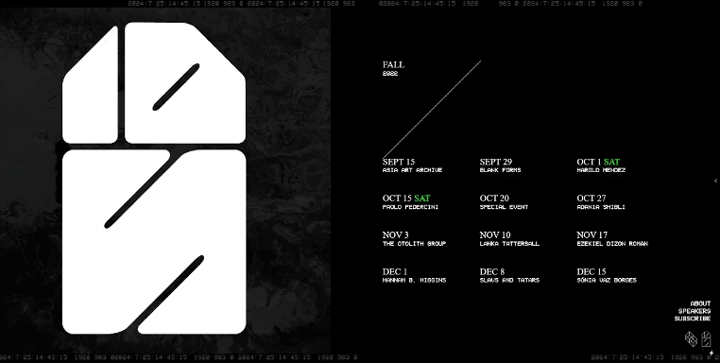The height and width of the screenshot is (363, 720).
Task: Click the small upright logo icon
Action: coord(706,339)
